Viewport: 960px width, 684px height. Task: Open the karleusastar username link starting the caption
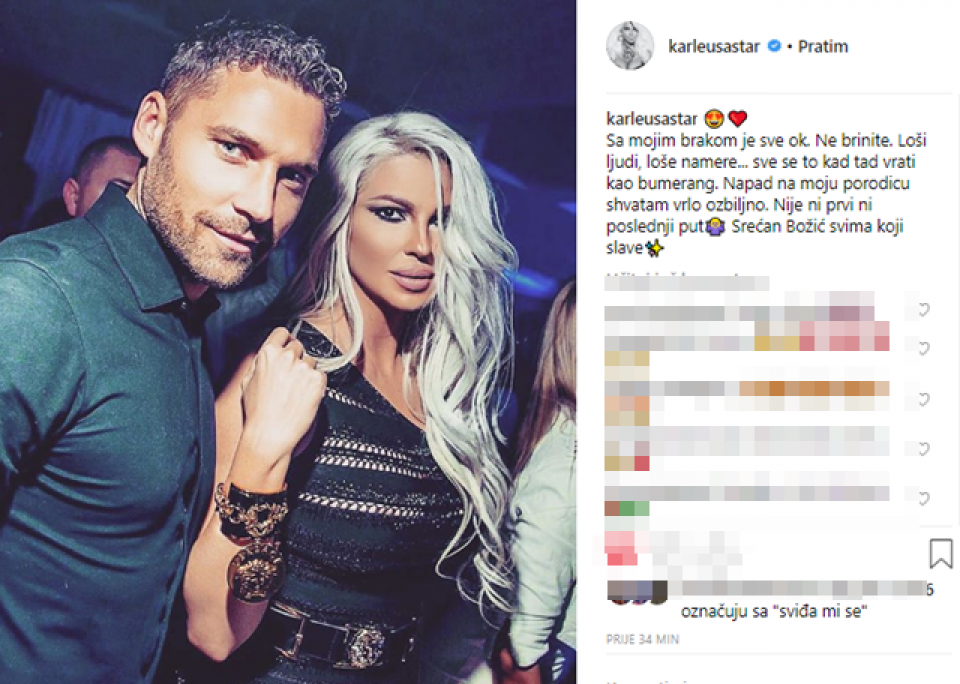pos(652,119)
